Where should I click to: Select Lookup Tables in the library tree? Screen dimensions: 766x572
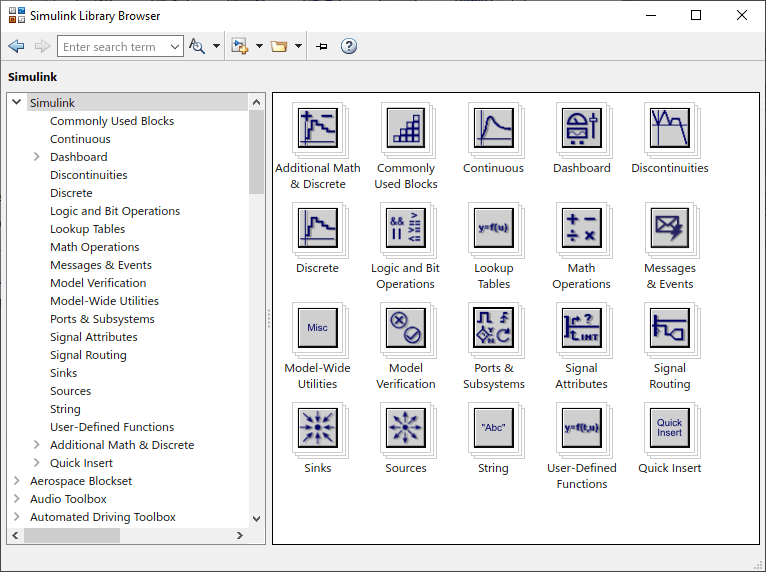[87, 229]
